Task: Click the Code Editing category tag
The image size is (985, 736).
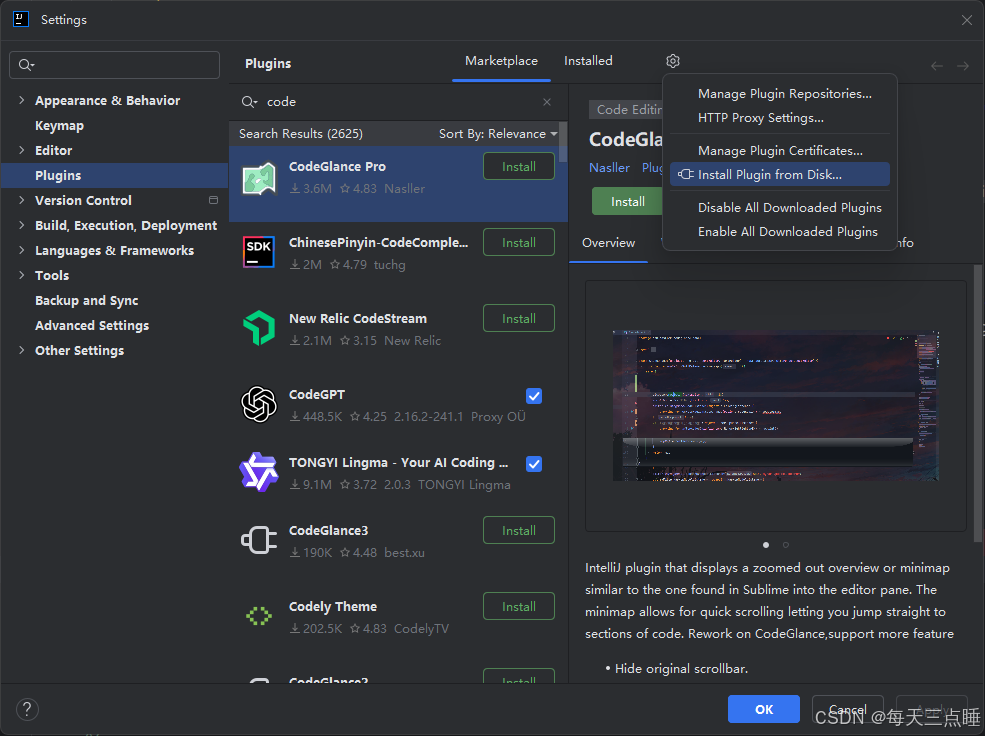Action: (x=628, y=110)
